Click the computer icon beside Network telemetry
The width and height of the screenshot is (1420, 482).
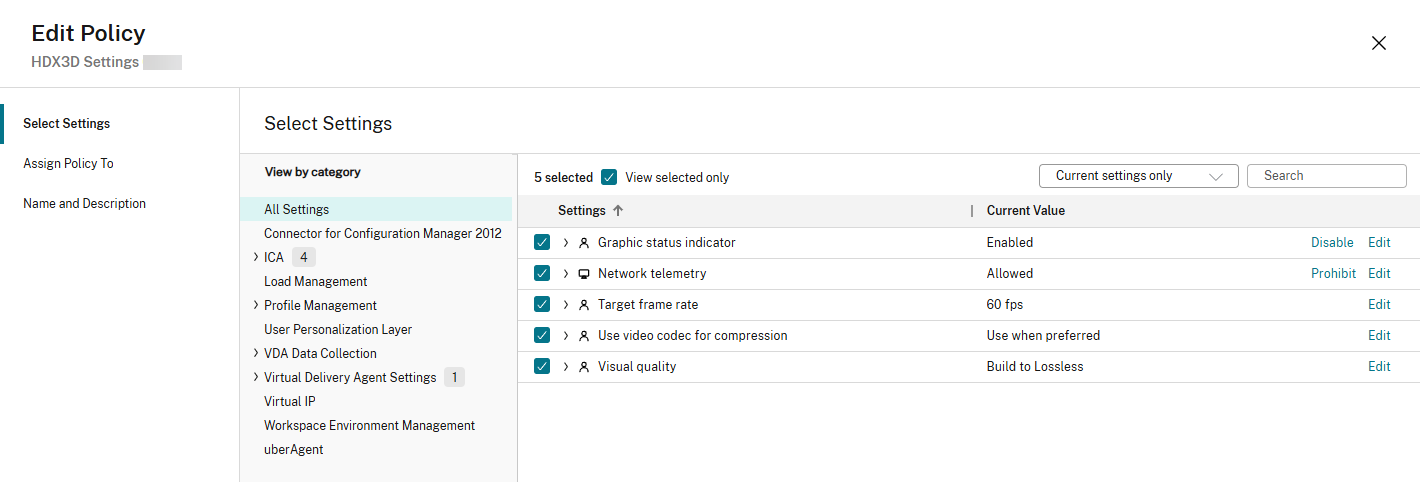coord(584,274)
